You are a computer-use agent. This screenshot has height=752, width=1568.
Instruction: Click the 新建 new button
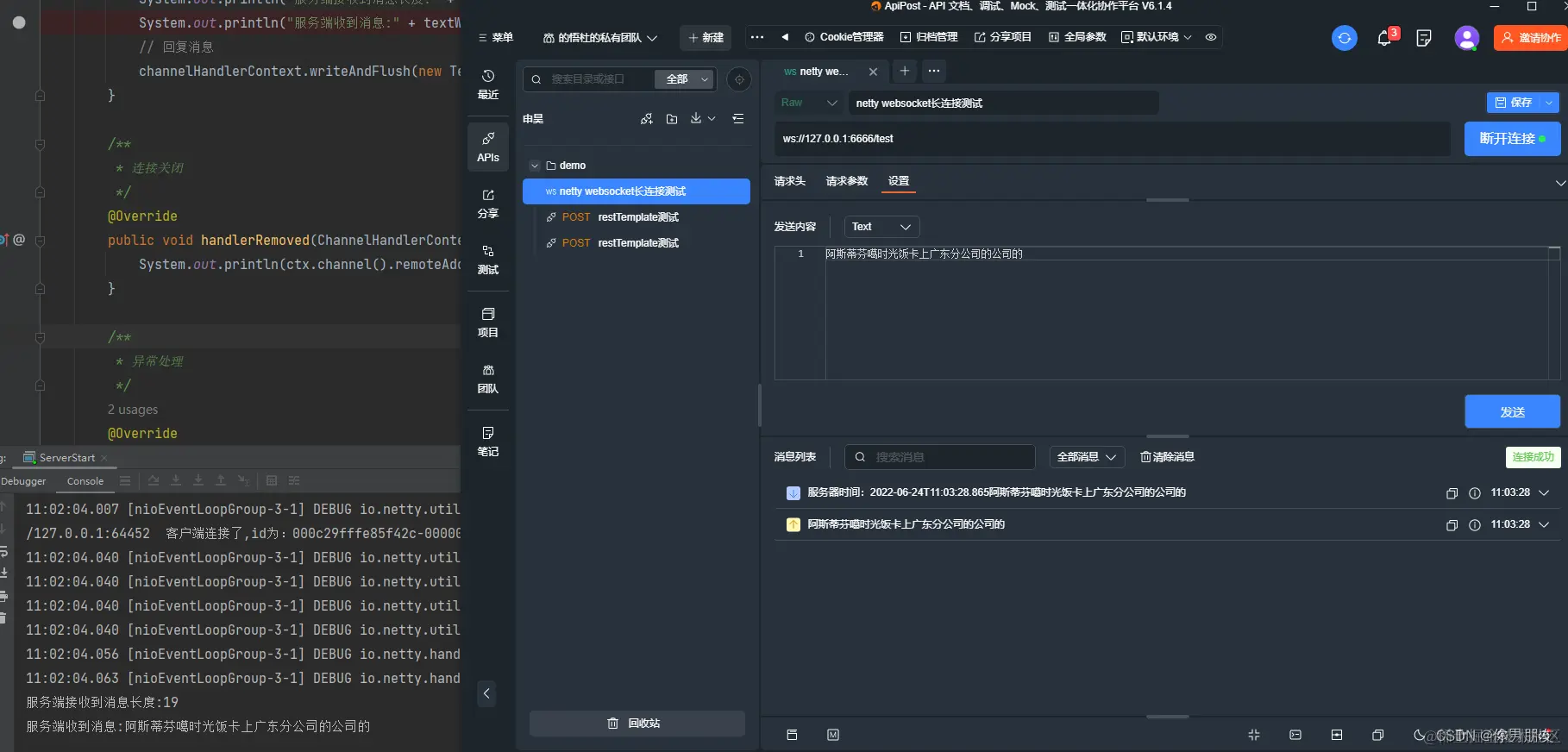point(706,38)
